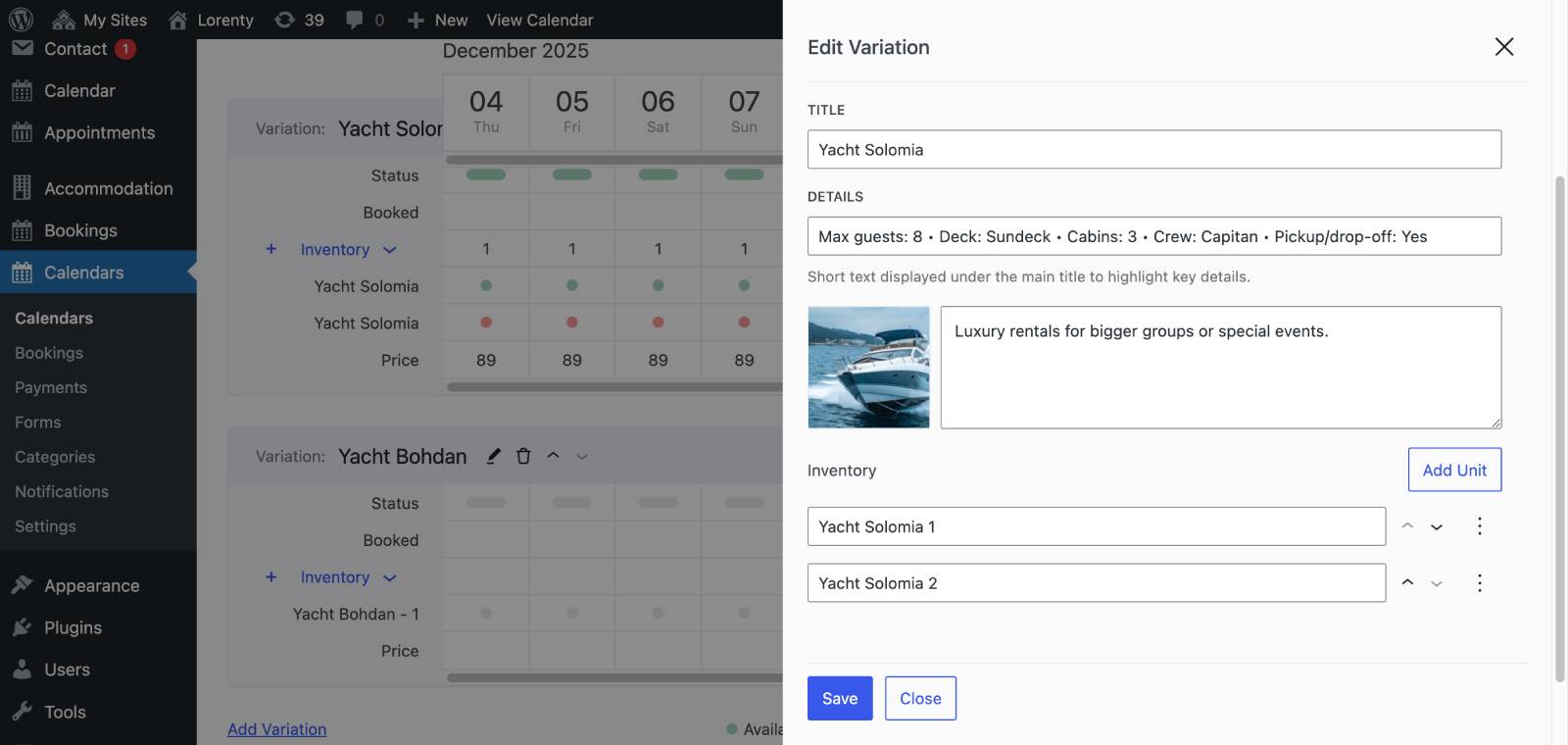Click the yacht thumbnail image
Viewport: 1568px width, 745px height.
point(868,368)
